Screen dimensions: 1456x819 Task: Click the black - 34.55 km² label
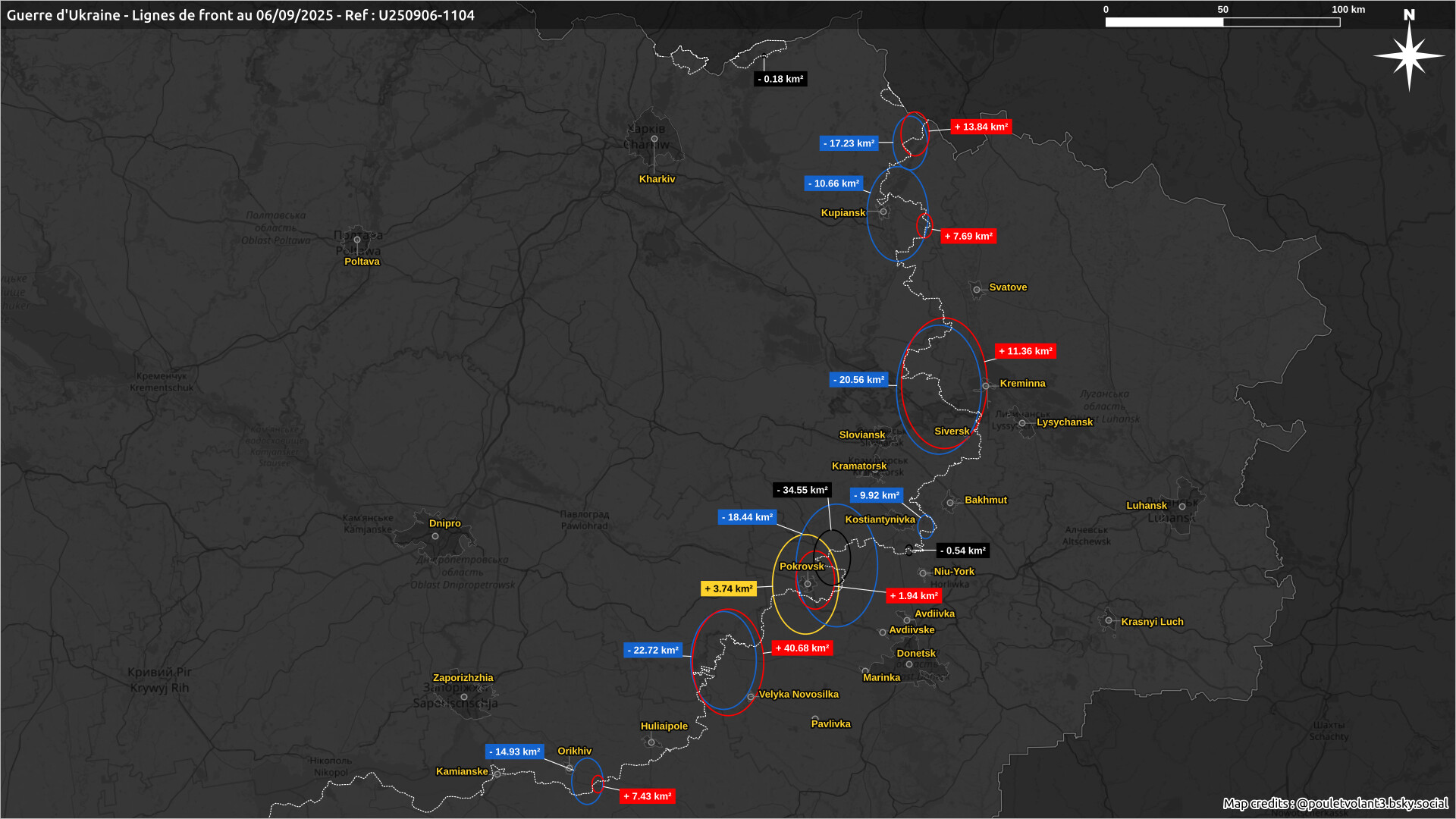pos(802,491)
